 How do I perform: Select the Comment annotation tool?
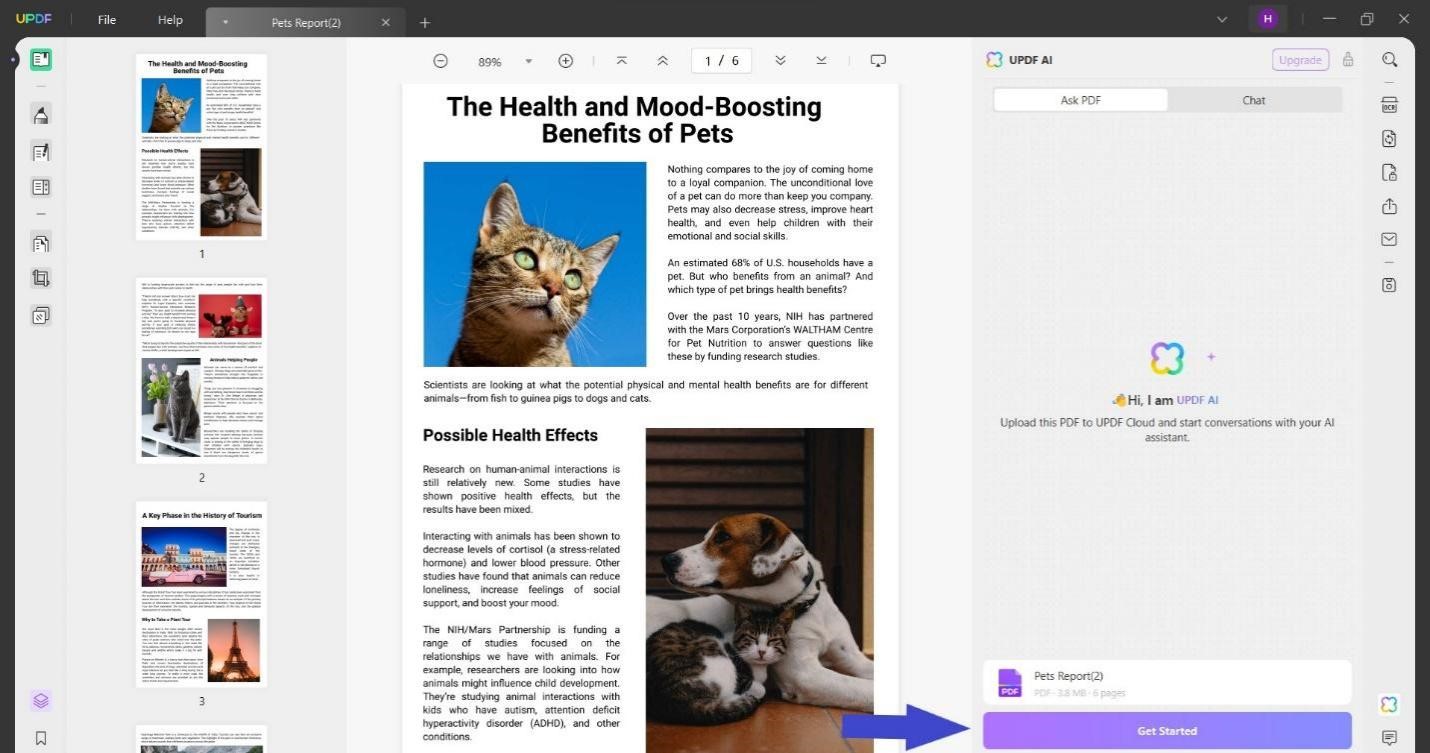click(40, 115)
